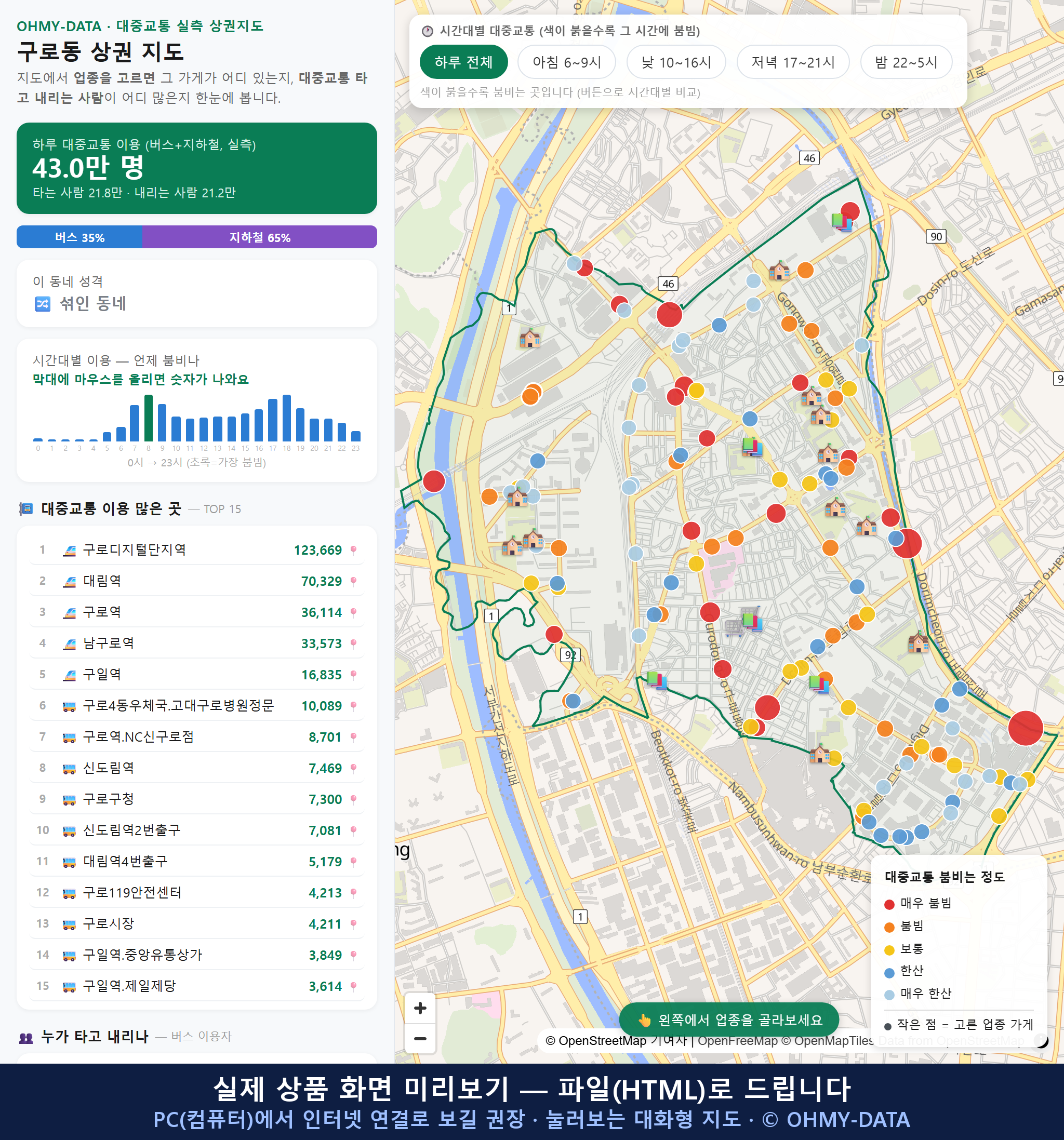Select the 구로119안전센터 list entry
This screenshot has width=1064, height=1140.
click(x=197, y=892)
